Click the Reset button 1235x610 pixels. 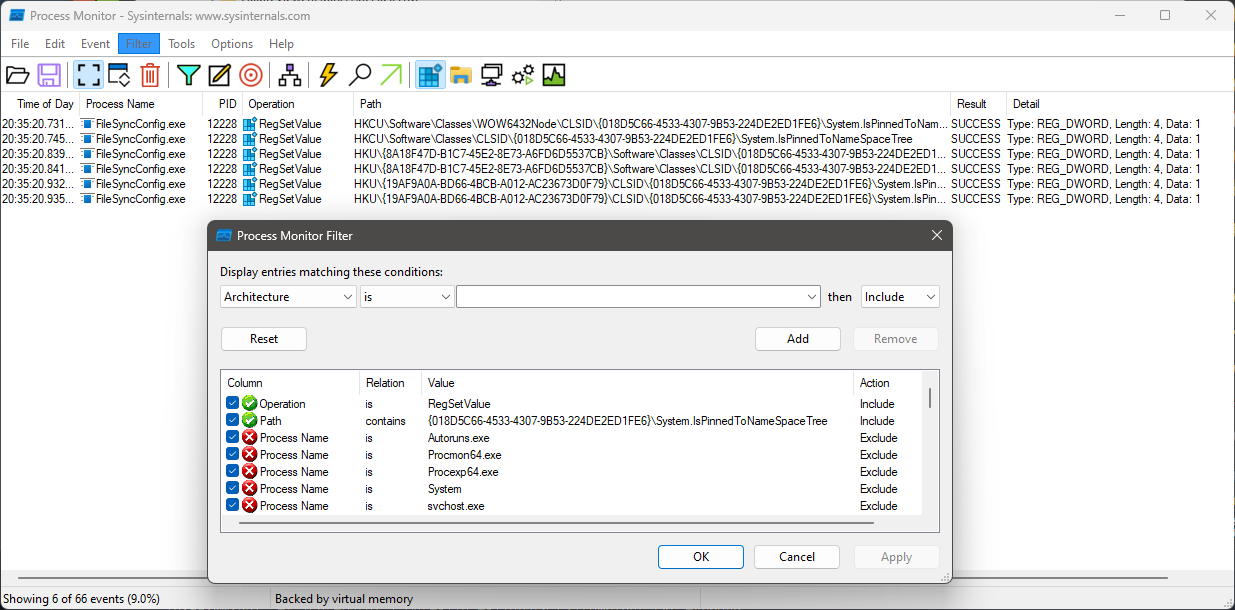pos(264,339)
